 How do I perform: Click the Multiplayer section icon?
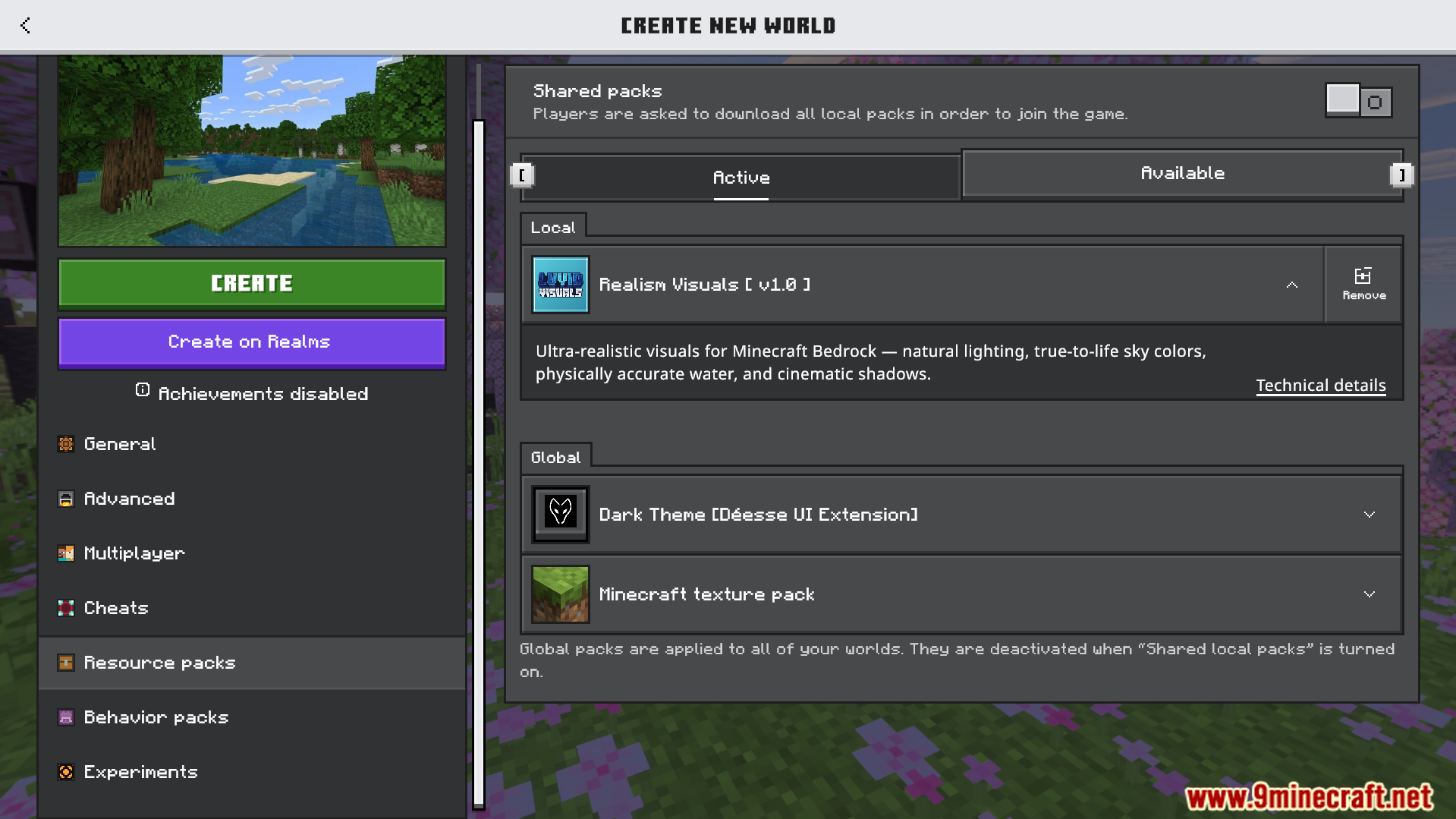tap(66, 553)
